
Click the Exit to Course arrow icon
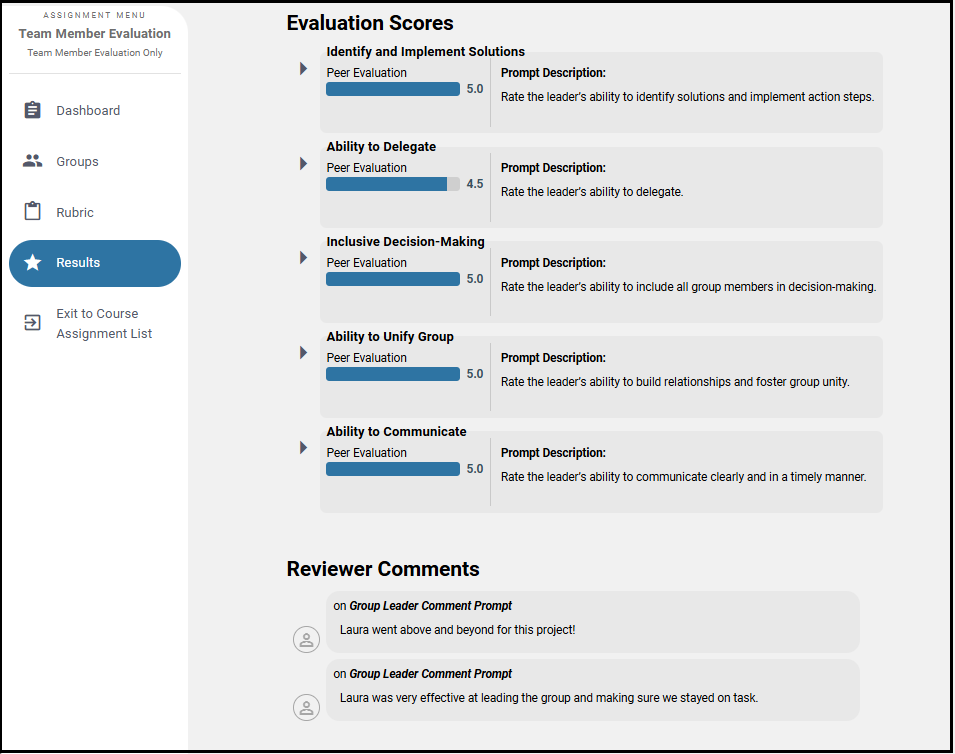(33, 323)
